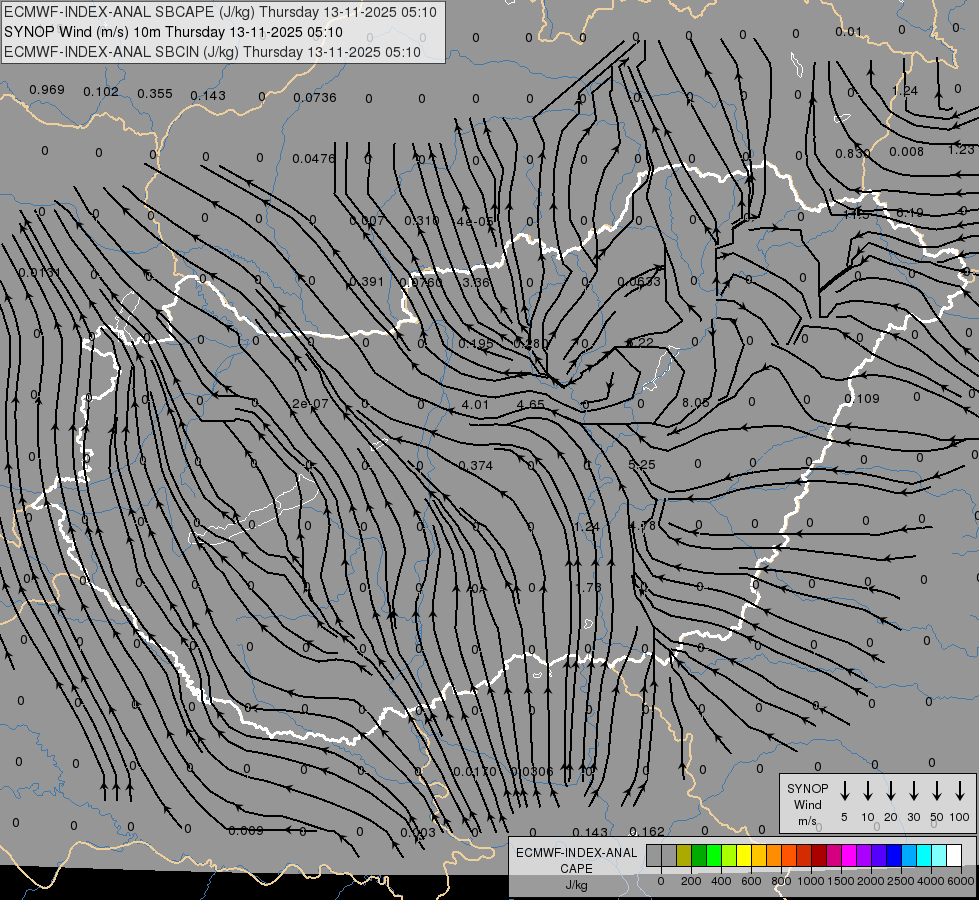The height and width of the screenshot is (900, 979).
Task: Click the map value 4.01
Action: (475, 405)
